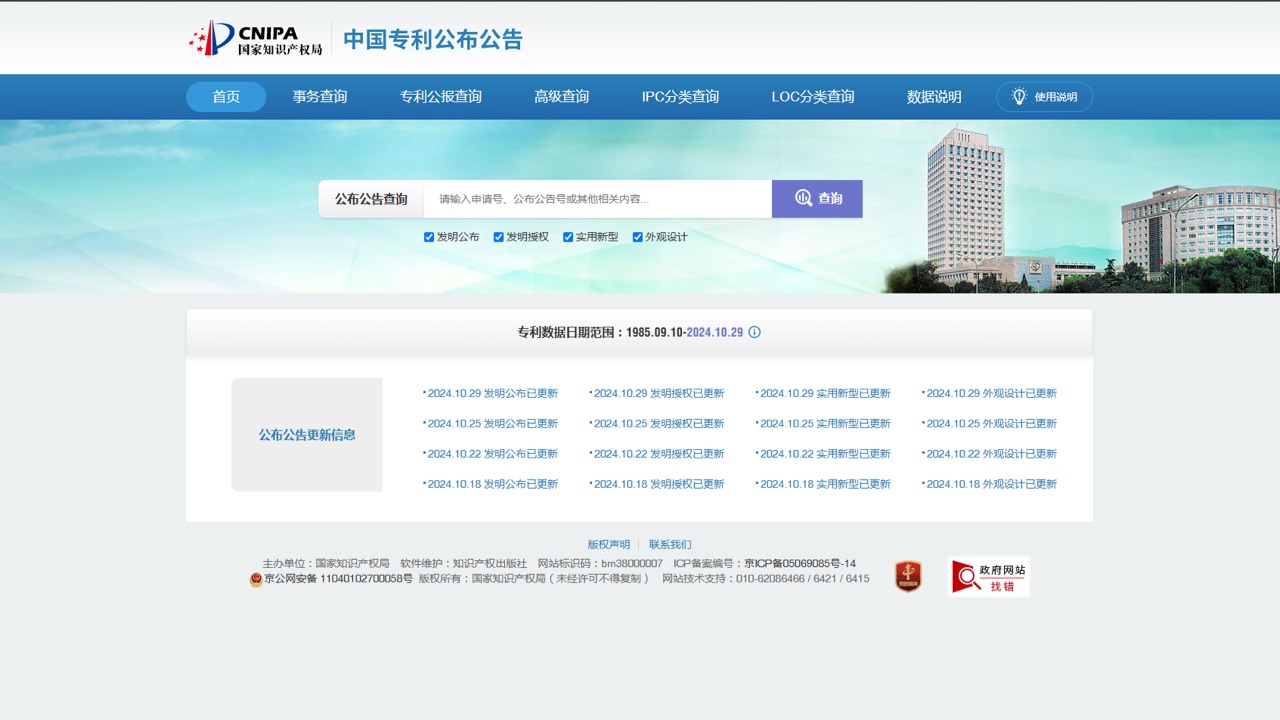Image resolution: width=1280 pixels, height=720 pixels.
Task: Click the government website error-report badge
Action: click(988, 577)
